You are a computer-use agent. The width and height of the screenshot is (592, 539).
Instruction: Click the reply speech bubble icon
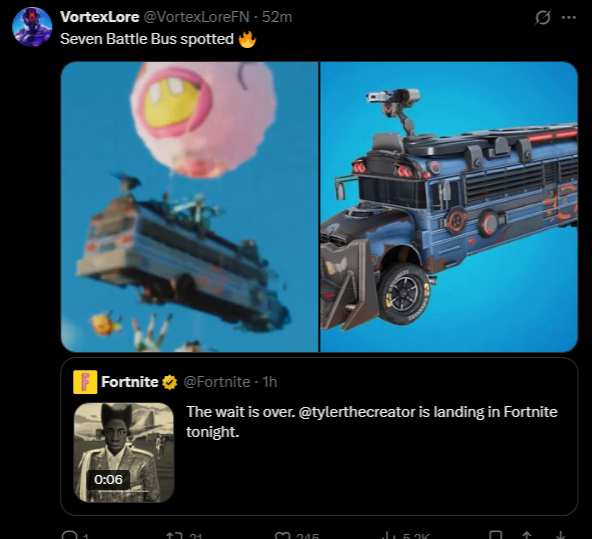pyautogui.click(x=69, y=535)
